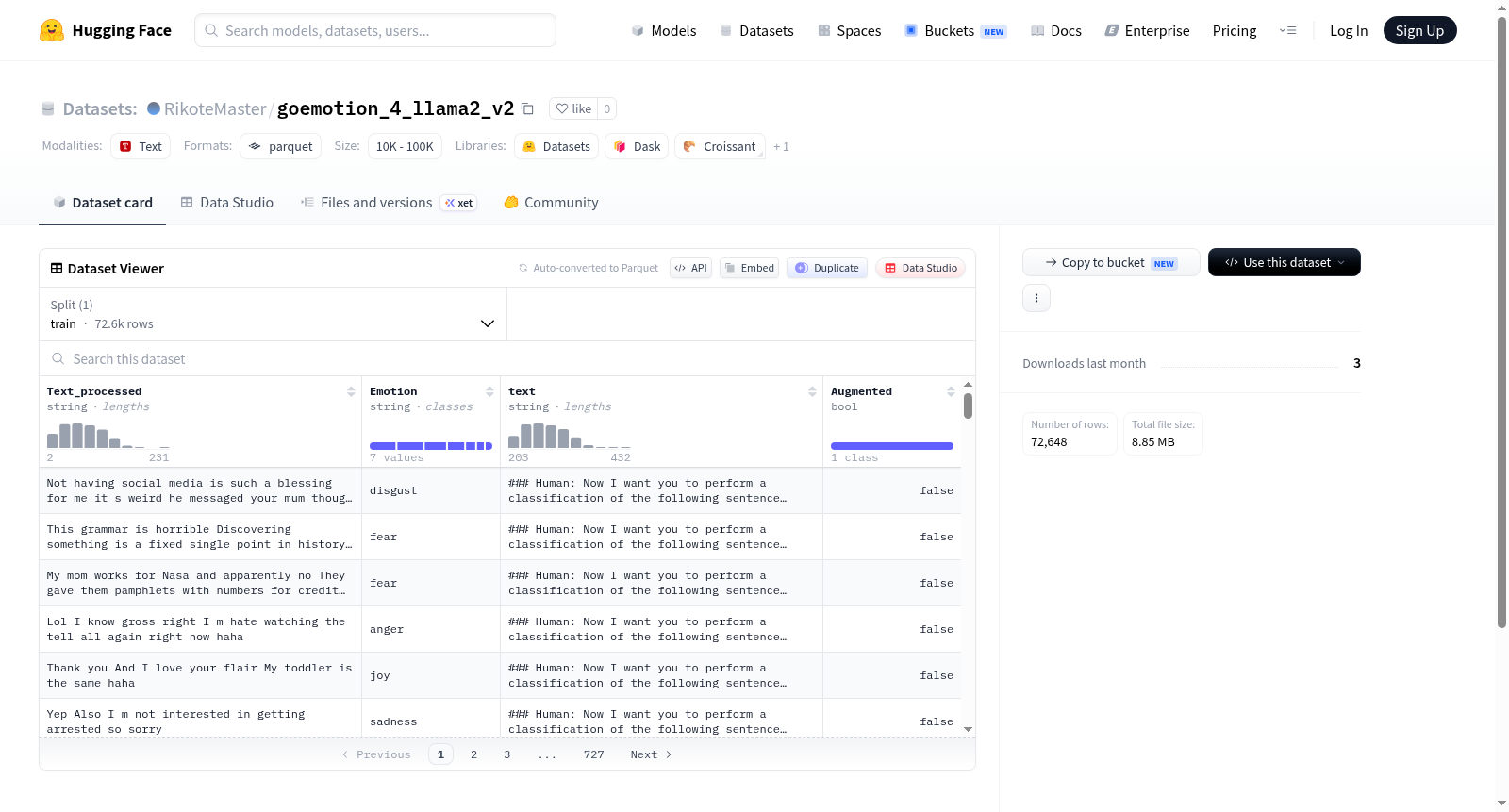Click the API button in Dataset Viewer
1509x812 pixels.
tap(690, 268)
